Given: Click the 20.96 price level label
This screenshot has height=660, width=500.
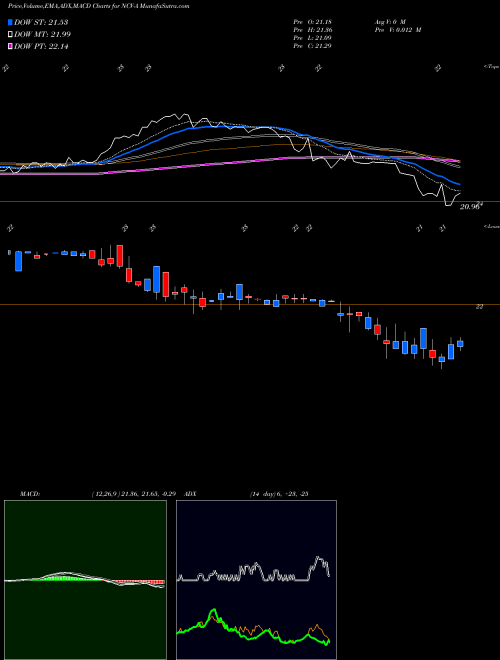Looking at the screenshot, I should (470, 207).
